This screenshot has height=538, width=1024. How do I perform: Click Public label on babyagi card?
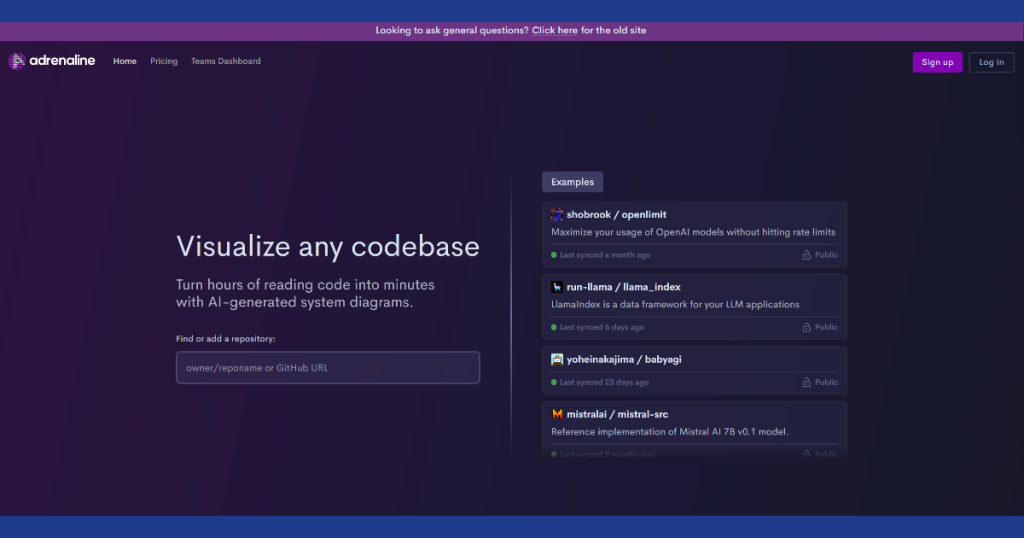[826, 383]
